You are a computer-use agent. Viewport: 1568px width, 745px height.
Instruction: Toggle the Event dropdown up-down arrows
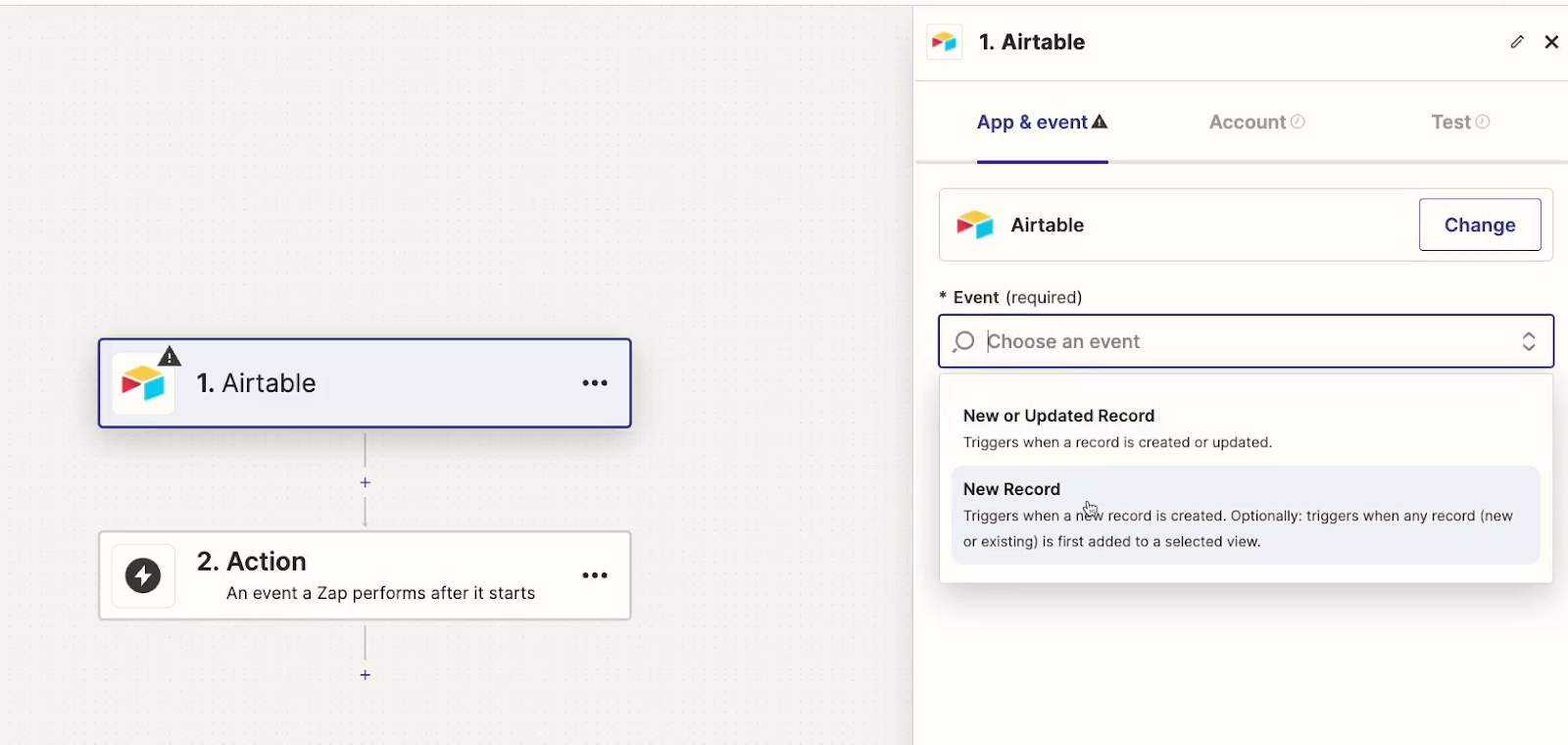click(x=1529, y=341)
